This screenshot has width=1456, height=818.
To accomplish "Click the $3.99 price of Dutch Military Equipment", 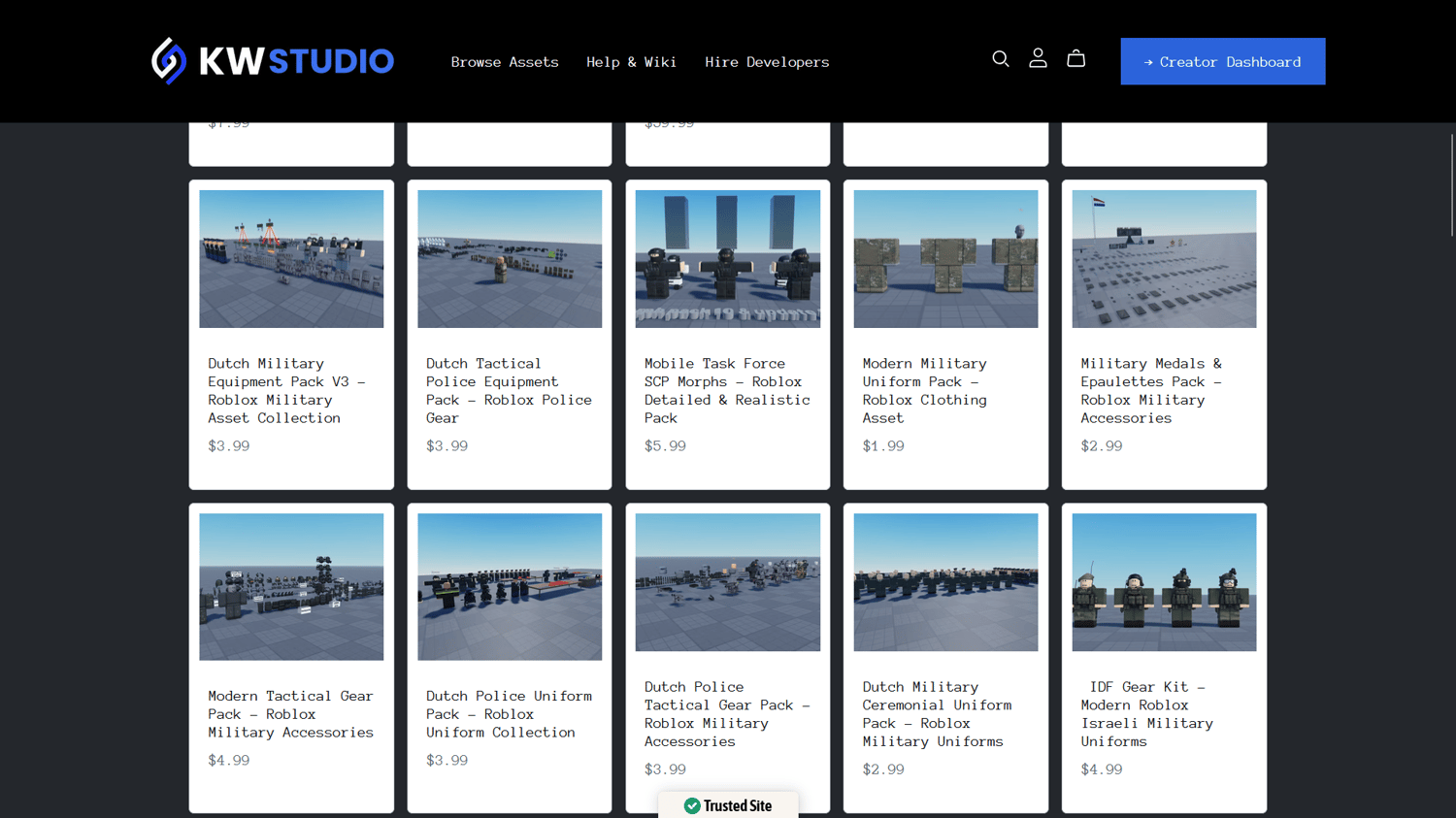I will coord(229,446).
